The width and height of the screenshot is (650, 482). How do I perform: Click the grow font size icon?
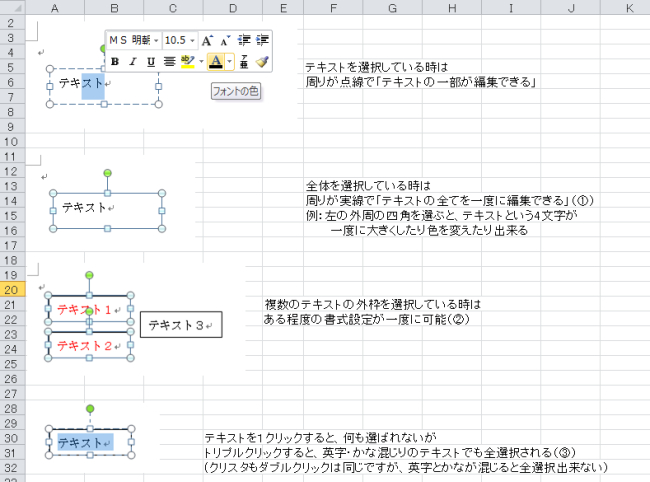click(x=207, y=40)
